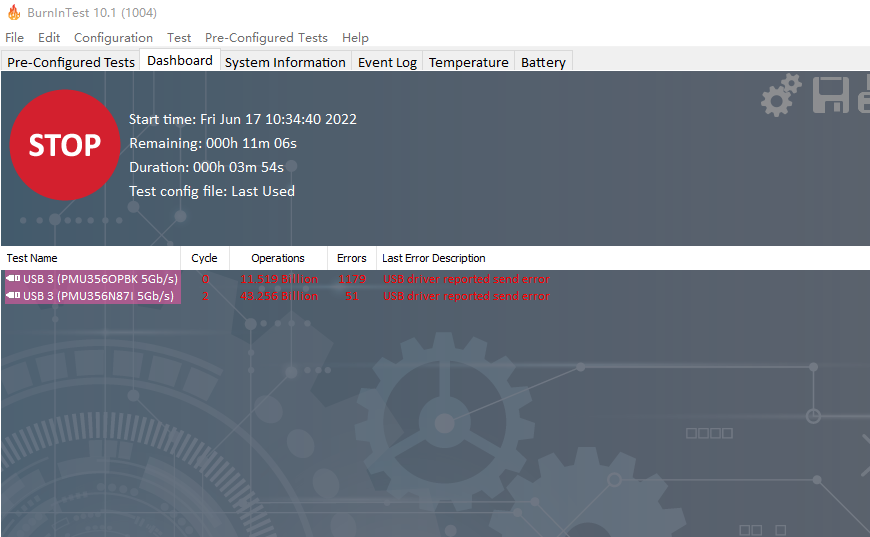Screen dimensions: 870x537
Task: Click the 11.519 Billion operations value
Action: pos(279,278)
